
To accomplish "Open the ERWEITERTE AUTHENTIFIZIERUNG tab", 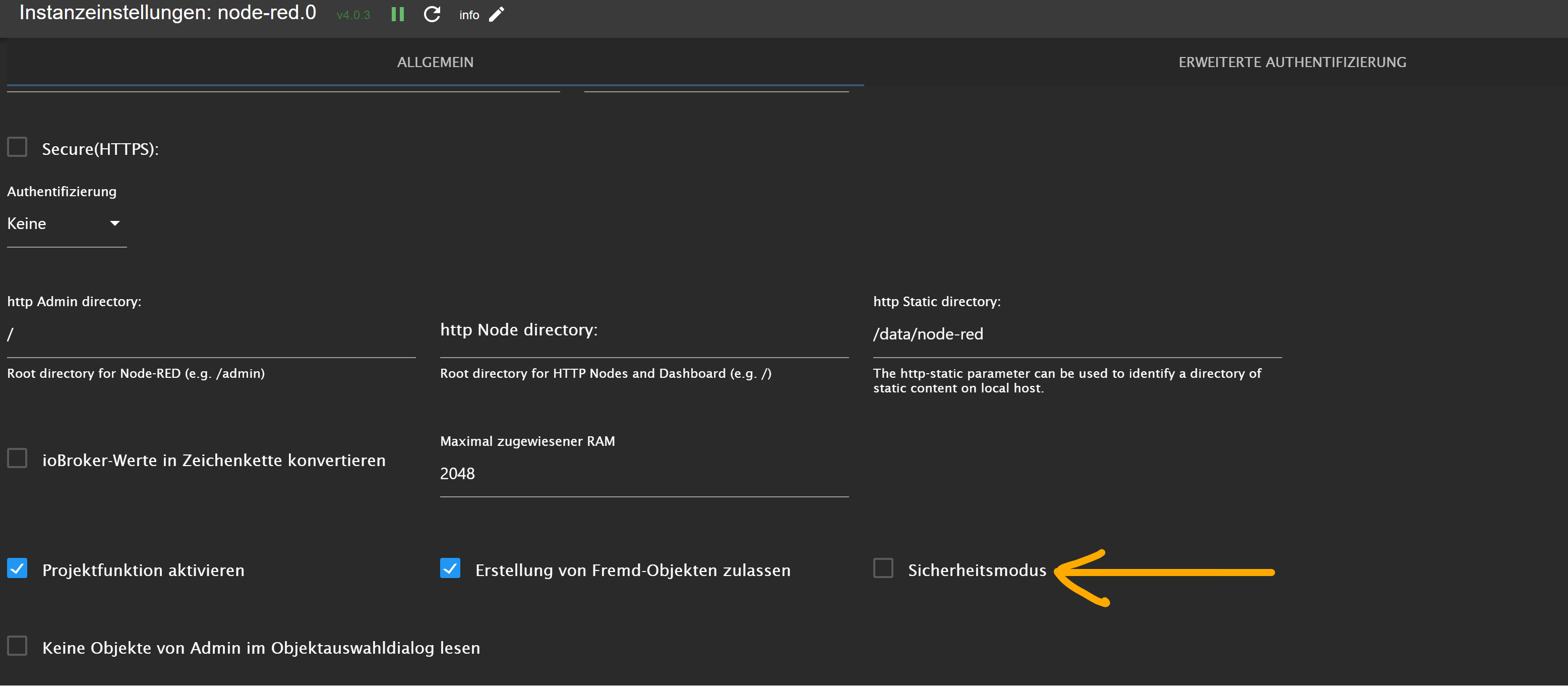I will [x=1292, y=62].
